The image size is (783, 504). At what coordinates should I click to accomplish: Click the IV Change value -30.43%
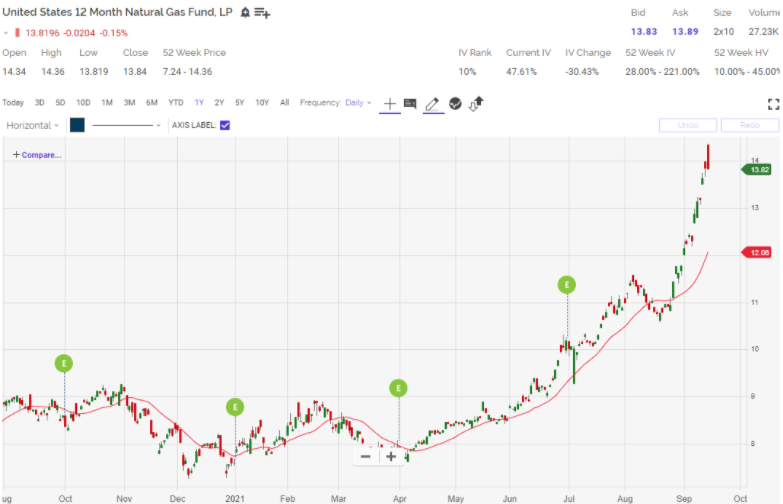click(x=582, y=71)
